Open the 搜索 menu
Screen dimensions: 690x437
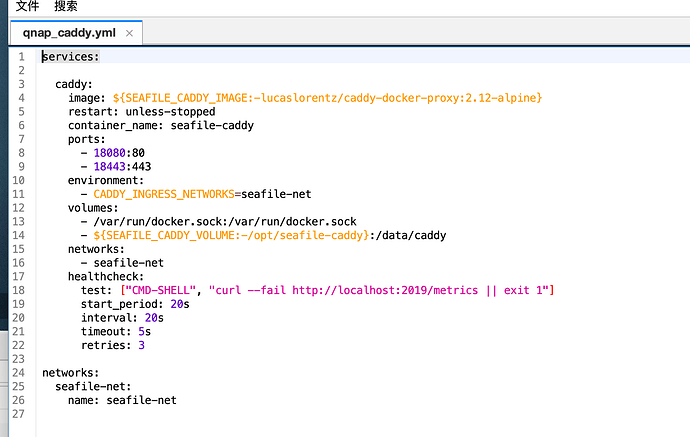[x=66, y=6]
